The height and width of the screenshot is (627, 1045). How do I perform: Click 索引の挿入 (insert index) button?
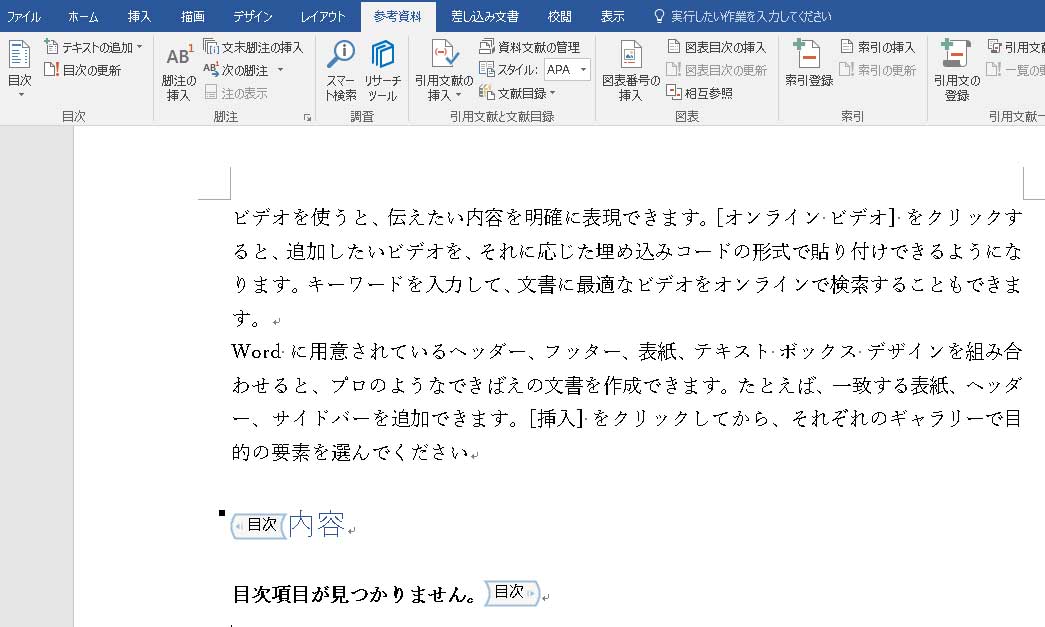pyautogui.click(x=877, y=47)
